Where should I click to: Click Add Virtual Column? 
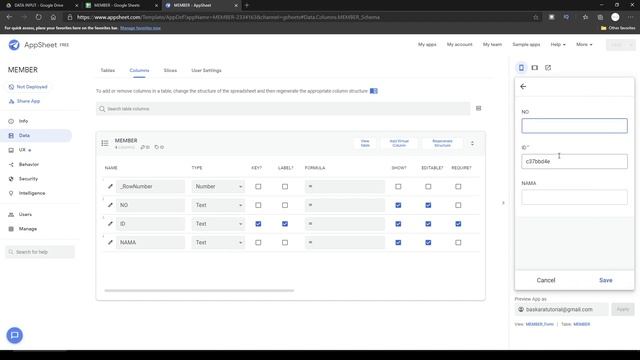point(399,143)
